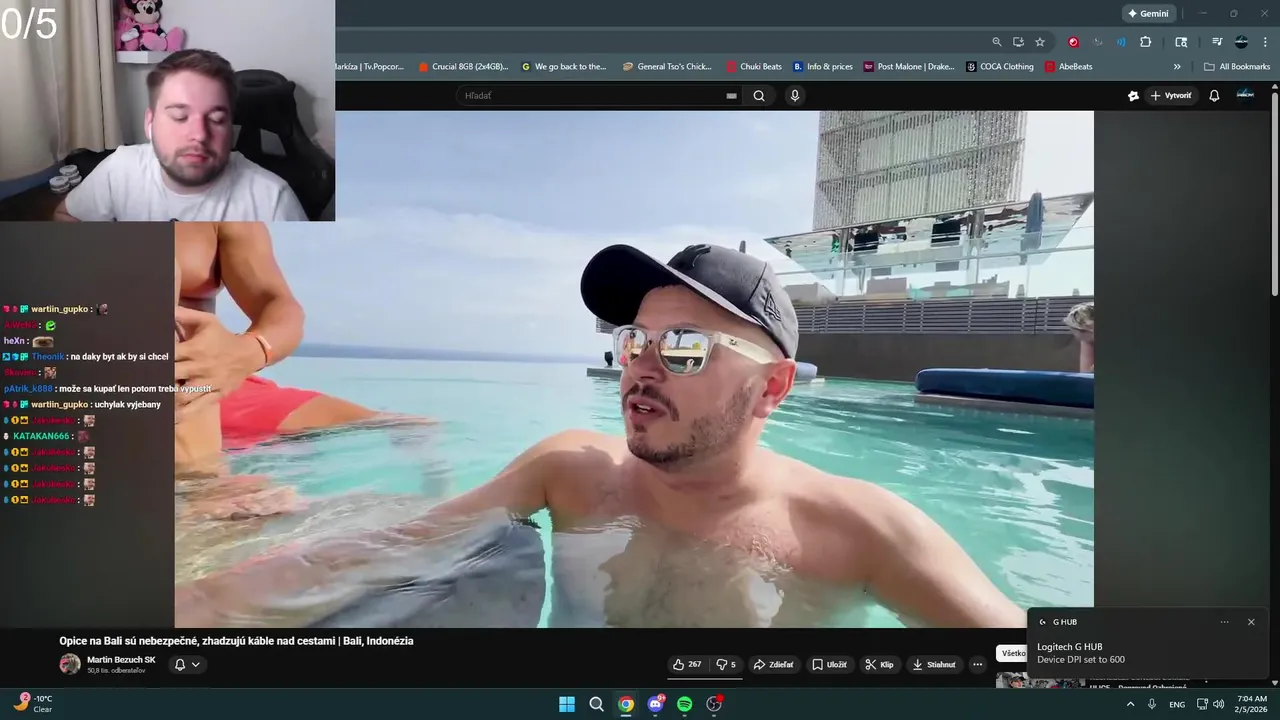Image resolution: width=1280 pixels, height=720 pixels.
Task: Click the video title Opice na Bali
Action: coord(236,641)
